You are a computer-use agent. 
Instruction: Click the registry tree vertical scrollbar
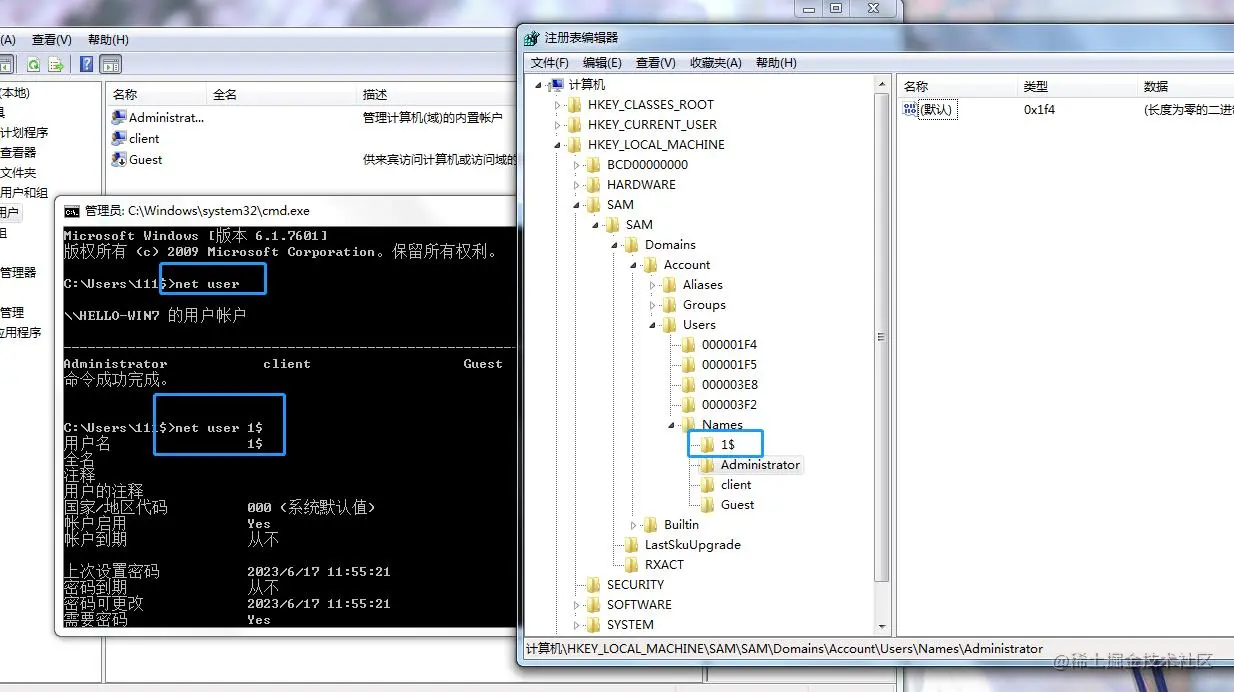pyautogui.click(x=881, y=337)
